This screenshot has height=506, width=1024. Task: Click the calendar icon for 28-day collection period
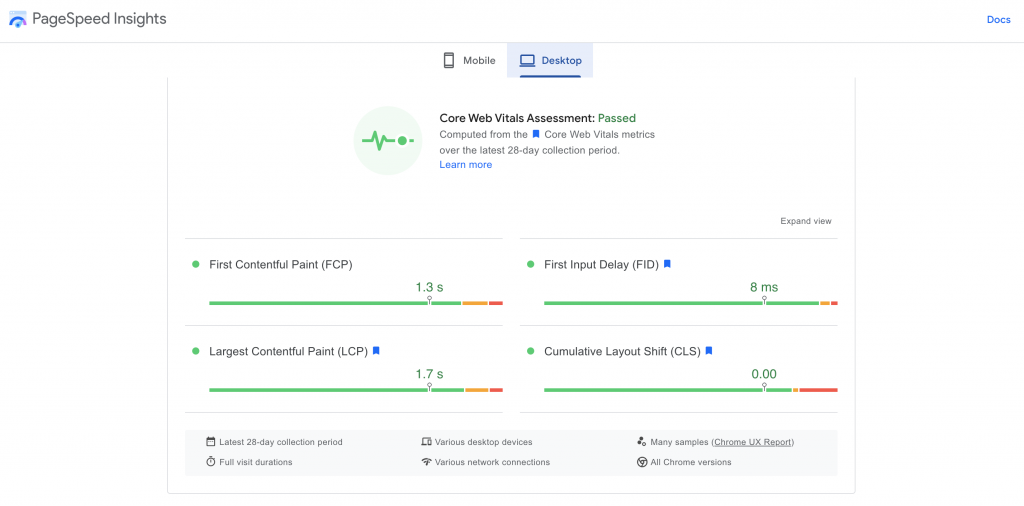tap(210, 442)
